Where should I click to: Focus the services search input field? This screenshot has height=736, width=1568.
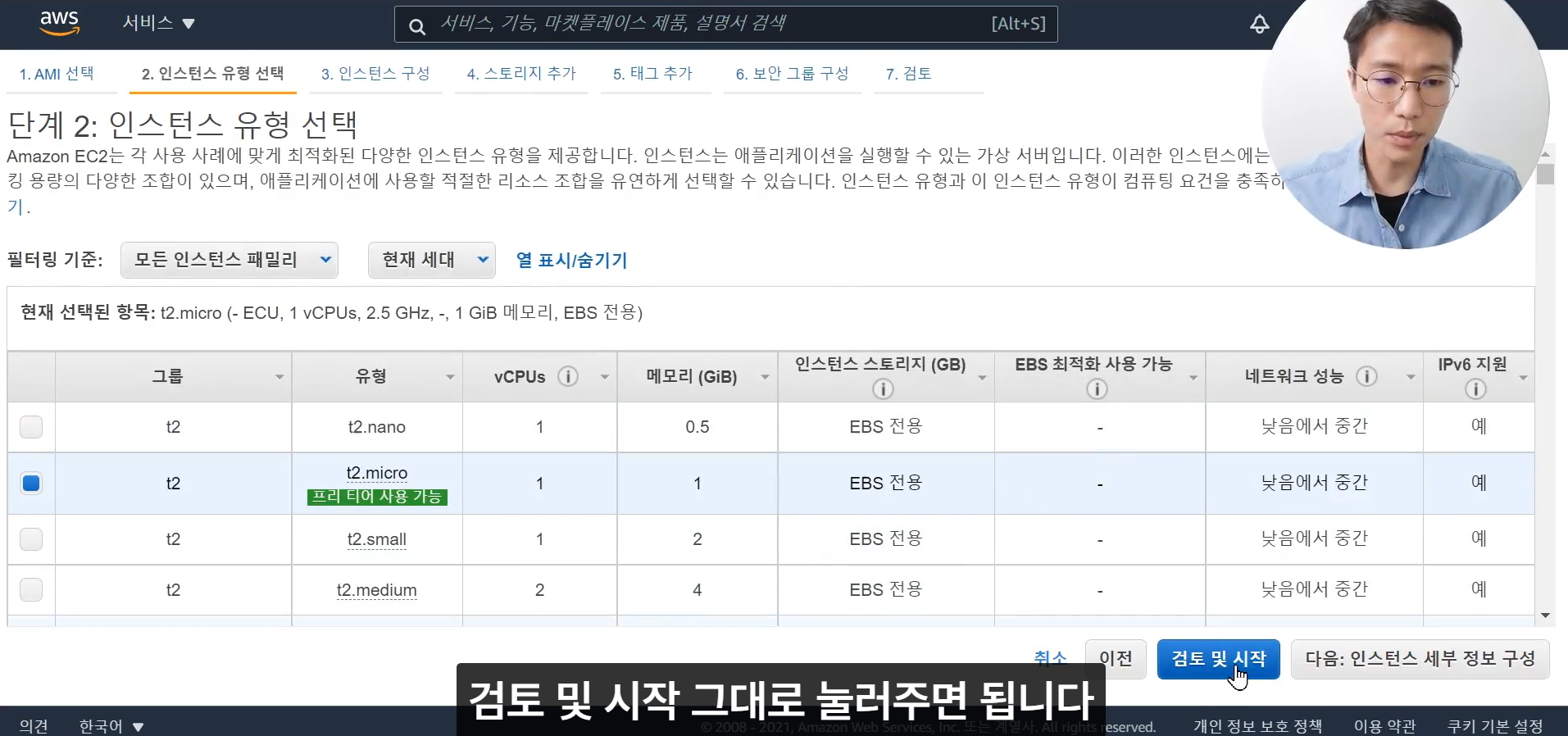726,24
